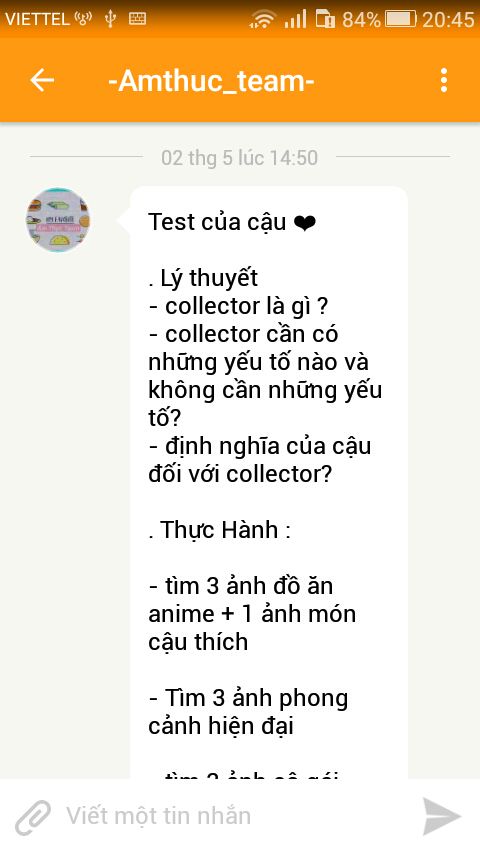Tap the USB connection status icon

111,19
